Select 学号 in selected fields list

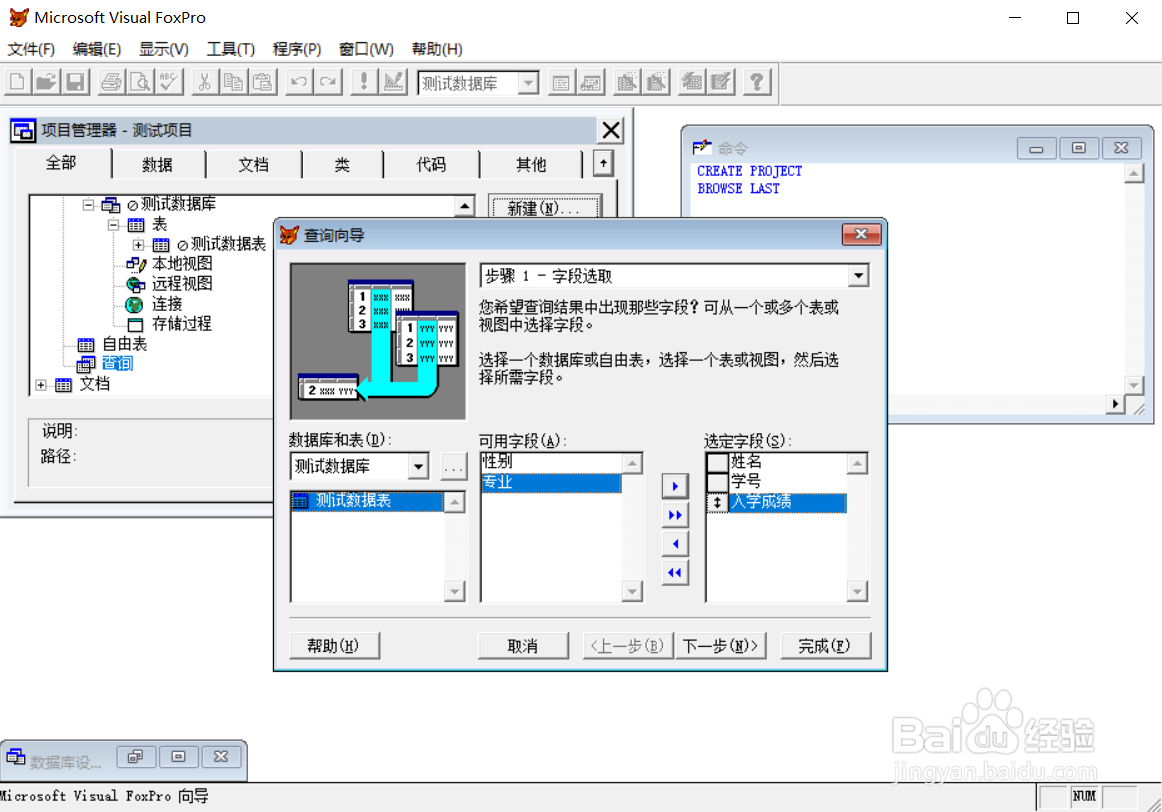[787, 482]
